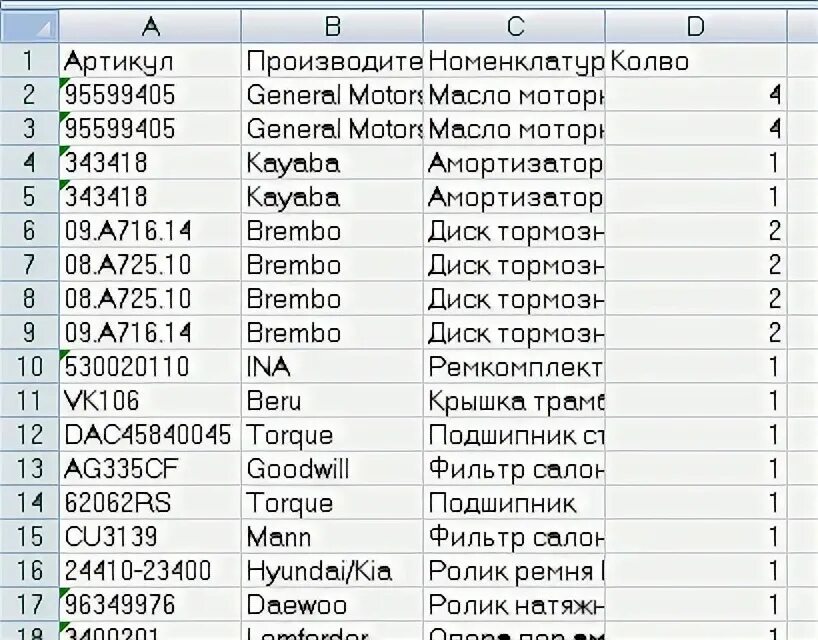This screenshot has height=640, width=818.
Task: Select column B header
Action: [x=332, y=26]
